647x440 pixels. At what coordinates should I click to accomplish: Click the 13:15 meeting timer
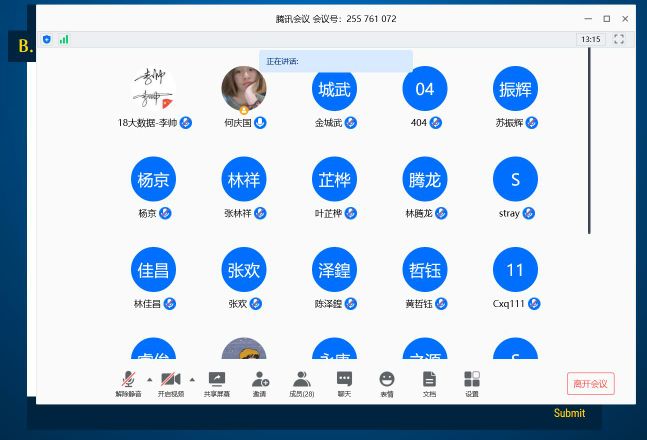click(590, 39)
